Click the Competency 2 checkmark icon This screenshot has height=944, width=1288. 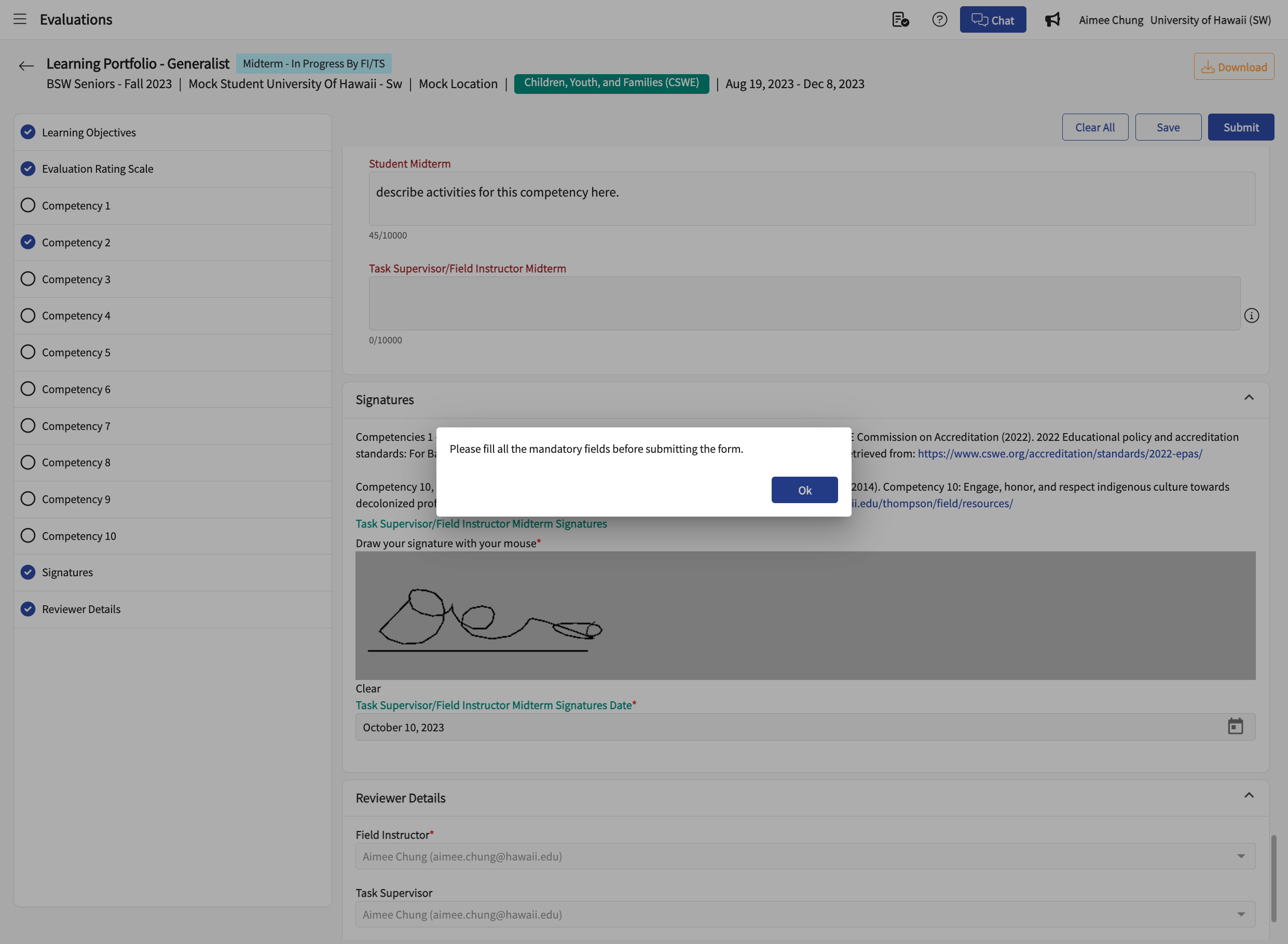click(28, 242)
